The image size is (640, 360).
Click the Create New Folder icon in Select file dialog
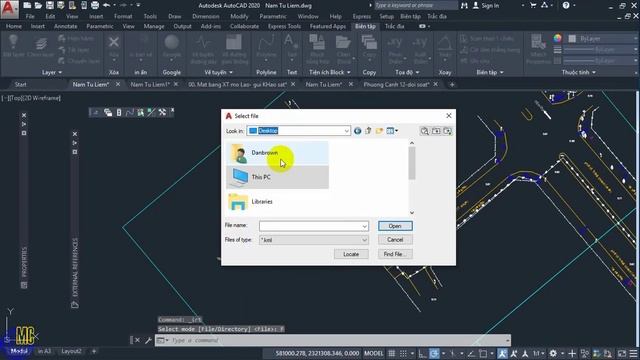379,131
